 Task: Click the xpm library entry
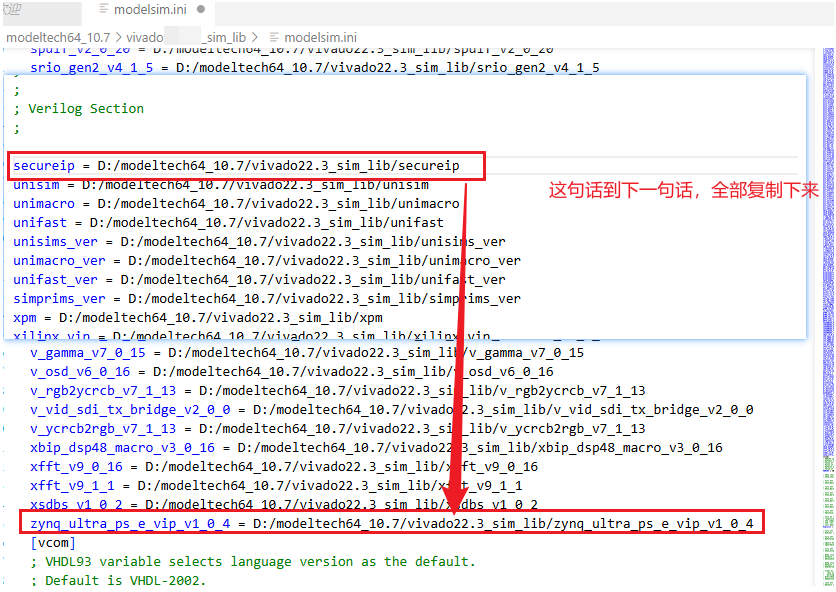32,317
